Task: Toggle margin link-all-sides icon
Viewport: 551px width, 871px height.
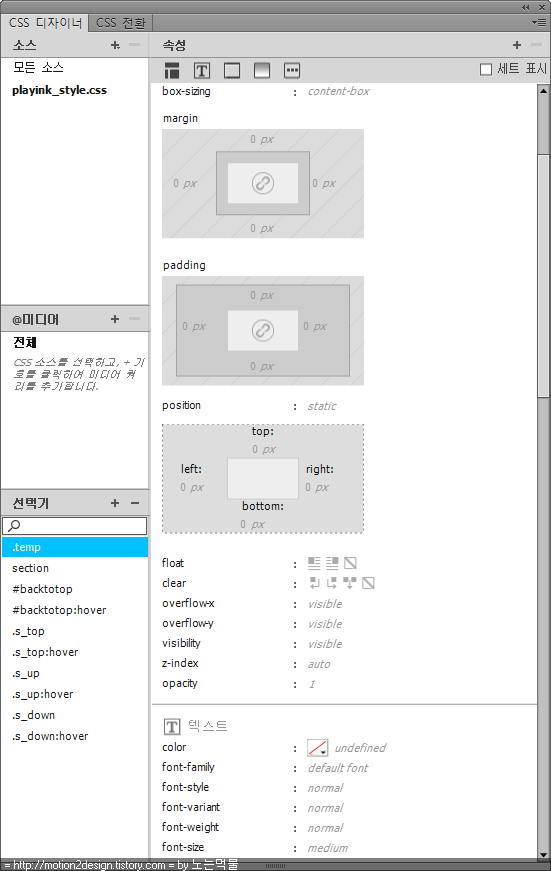Action: pyautogui.click(x=263, y=183)
